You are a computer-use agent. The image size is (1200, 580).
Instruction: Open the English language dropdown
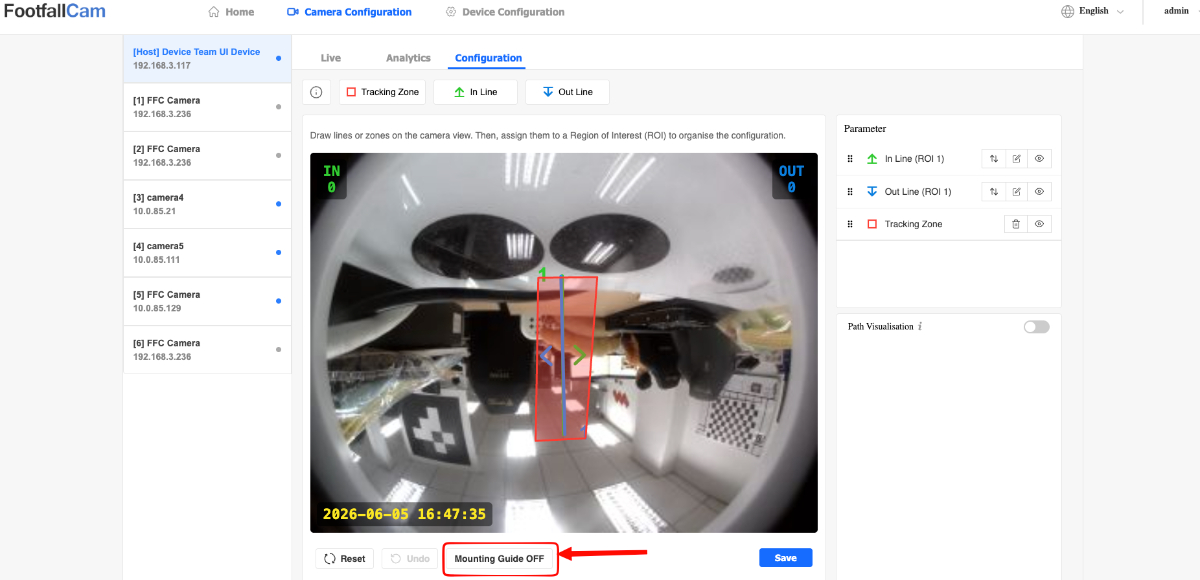click(1093, 11)
